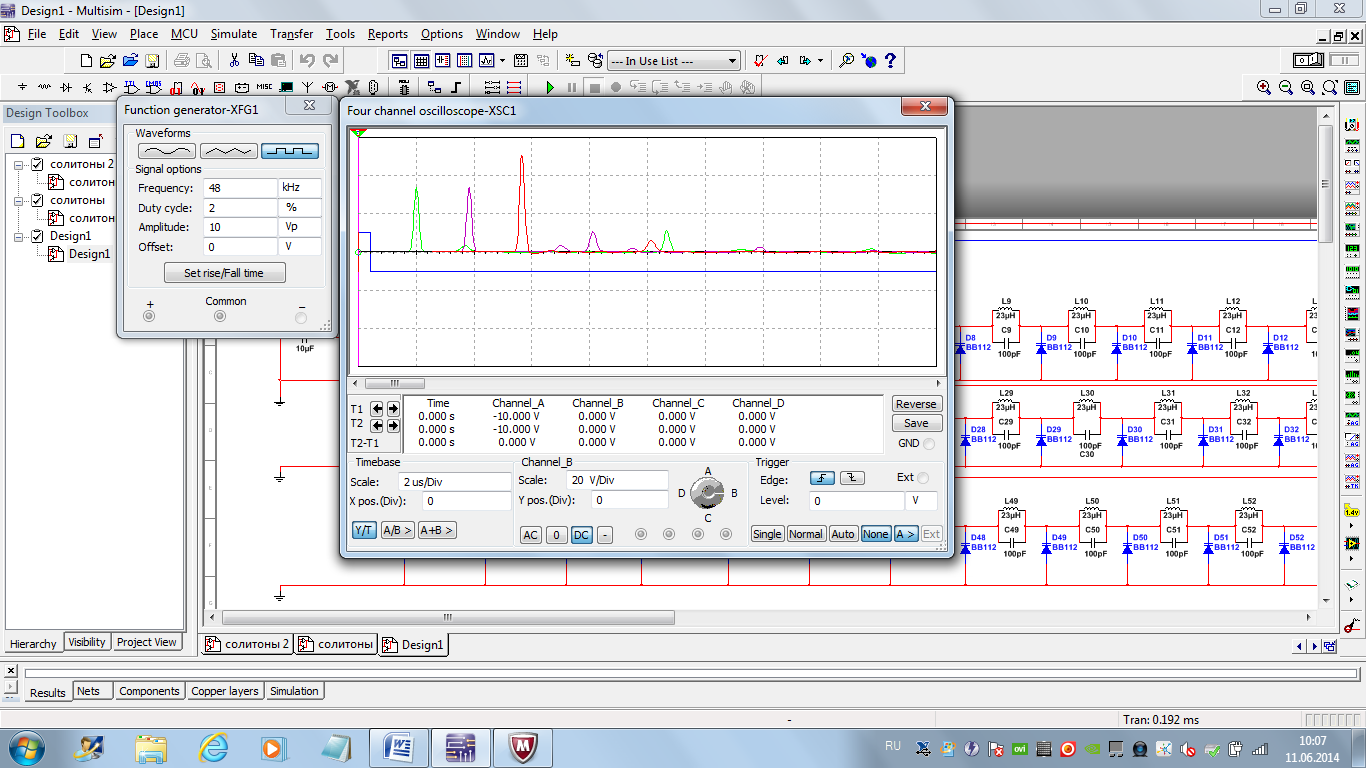
Task: Zoom in on schematic with plus magnifier
Action: 1264,87
